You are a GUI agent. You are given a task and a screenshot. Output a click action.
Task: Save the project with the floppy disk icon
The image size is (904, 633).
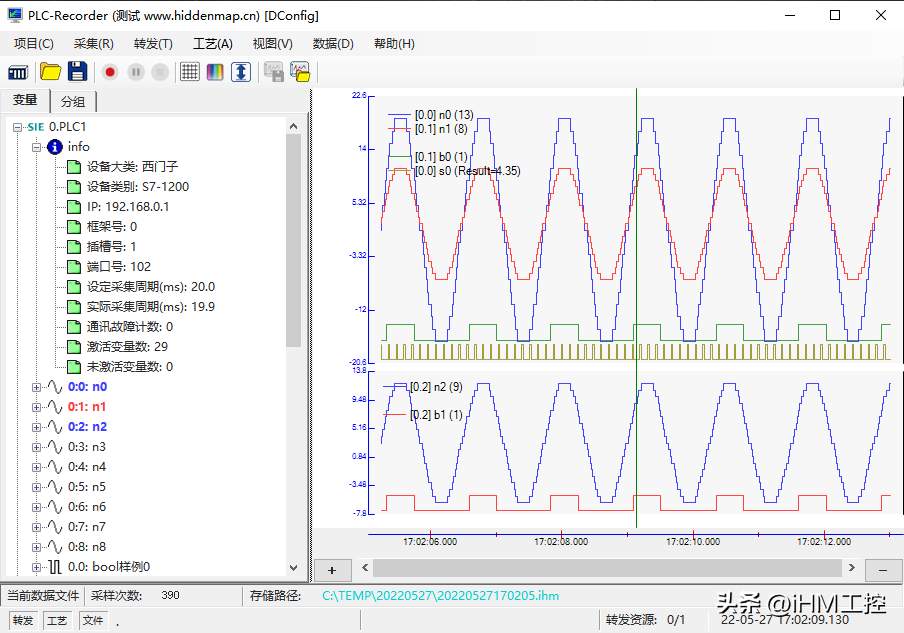(78, 72)
